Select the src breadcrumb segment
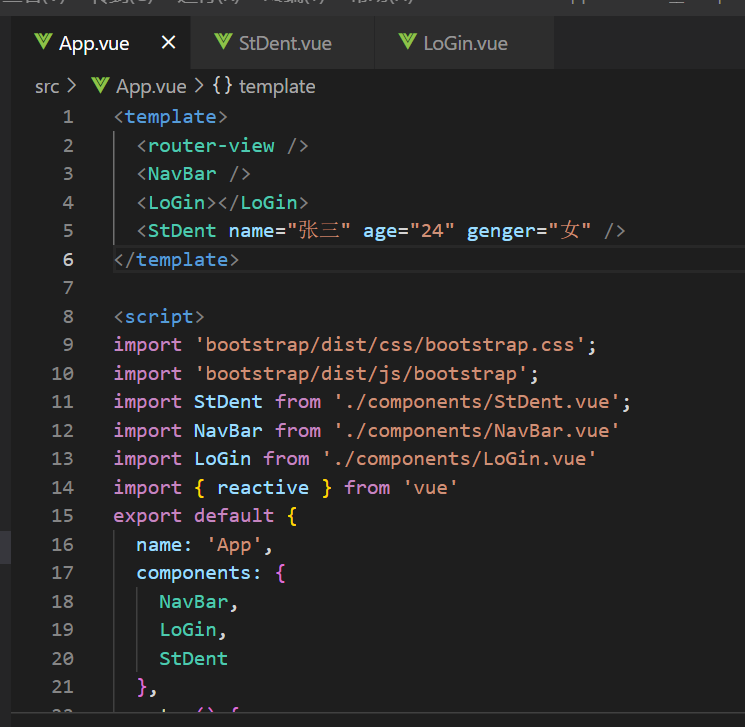This screenshot has width=745, height=727. click(47, 86)
